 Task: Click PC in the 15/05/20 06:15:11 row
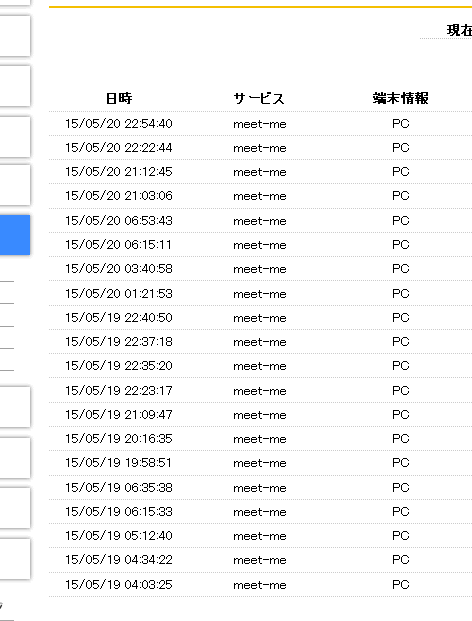tap(400, 244)
